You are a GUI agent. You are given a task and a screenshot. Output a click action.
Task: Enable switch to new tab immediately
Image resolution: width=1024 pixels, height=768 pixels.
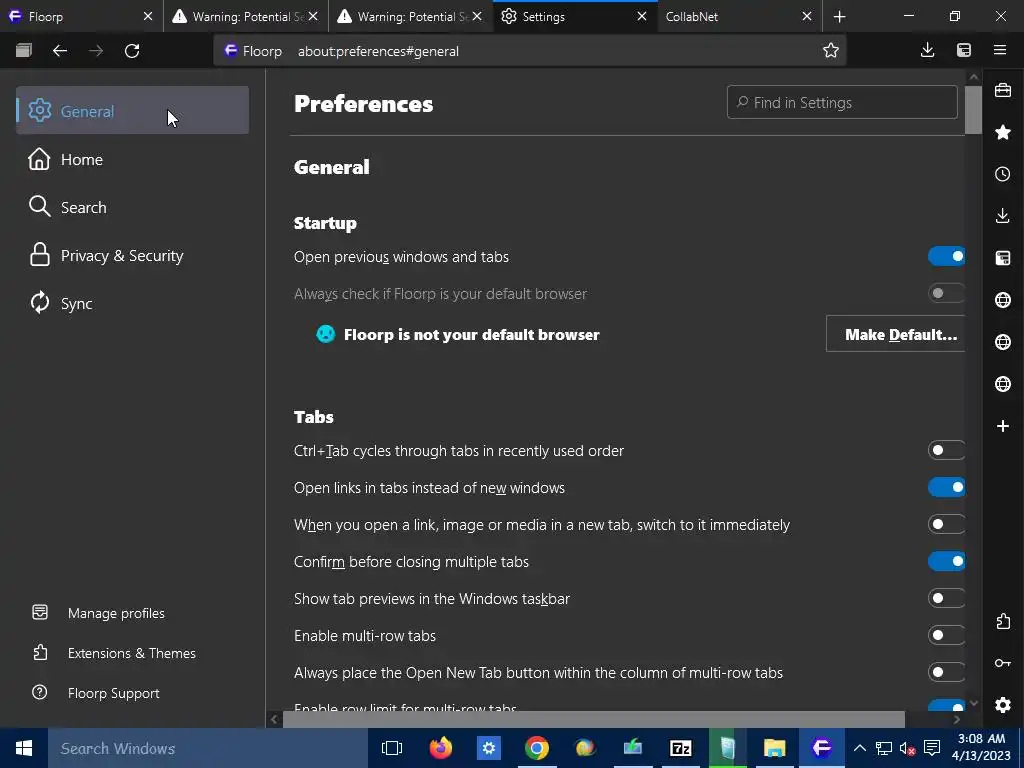coord(946,524)
